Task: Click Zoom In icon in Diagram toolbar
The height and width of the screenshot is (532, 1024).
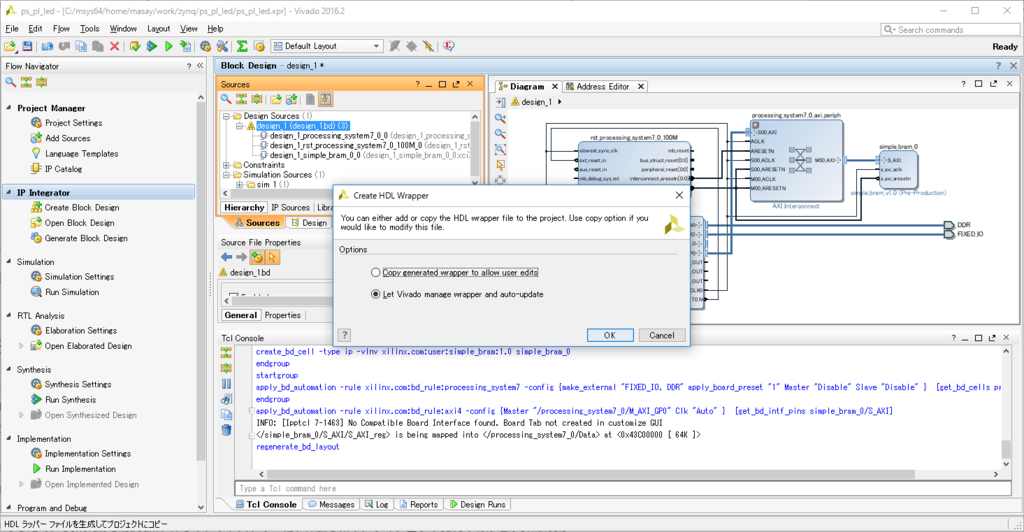Action: click(500, 118)
